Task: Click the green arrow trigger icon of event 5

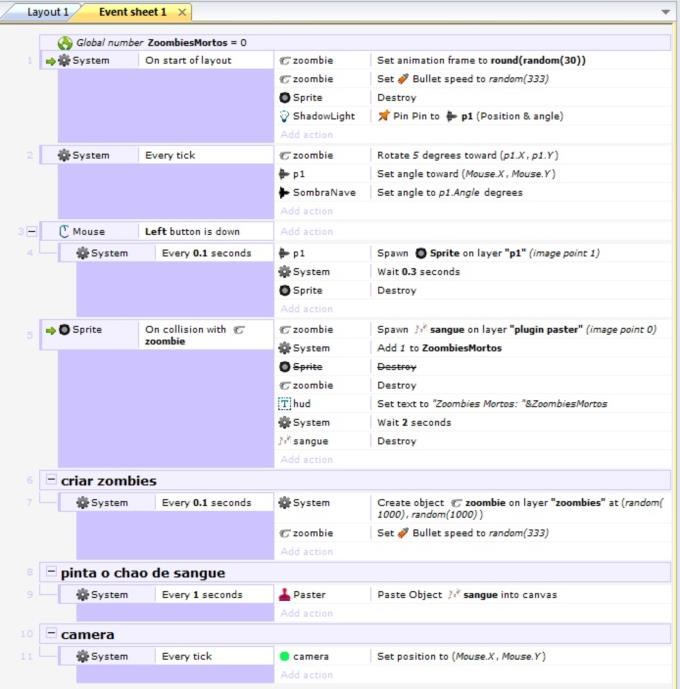Action: click(51, 330)
